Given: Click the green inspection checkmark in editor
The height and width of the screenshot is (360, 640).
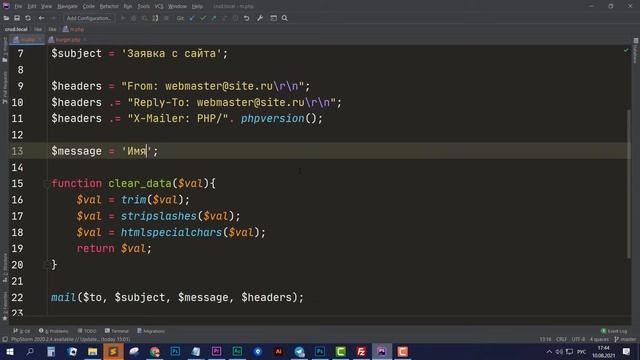Looking at the screenshot, I should point(626,50).
